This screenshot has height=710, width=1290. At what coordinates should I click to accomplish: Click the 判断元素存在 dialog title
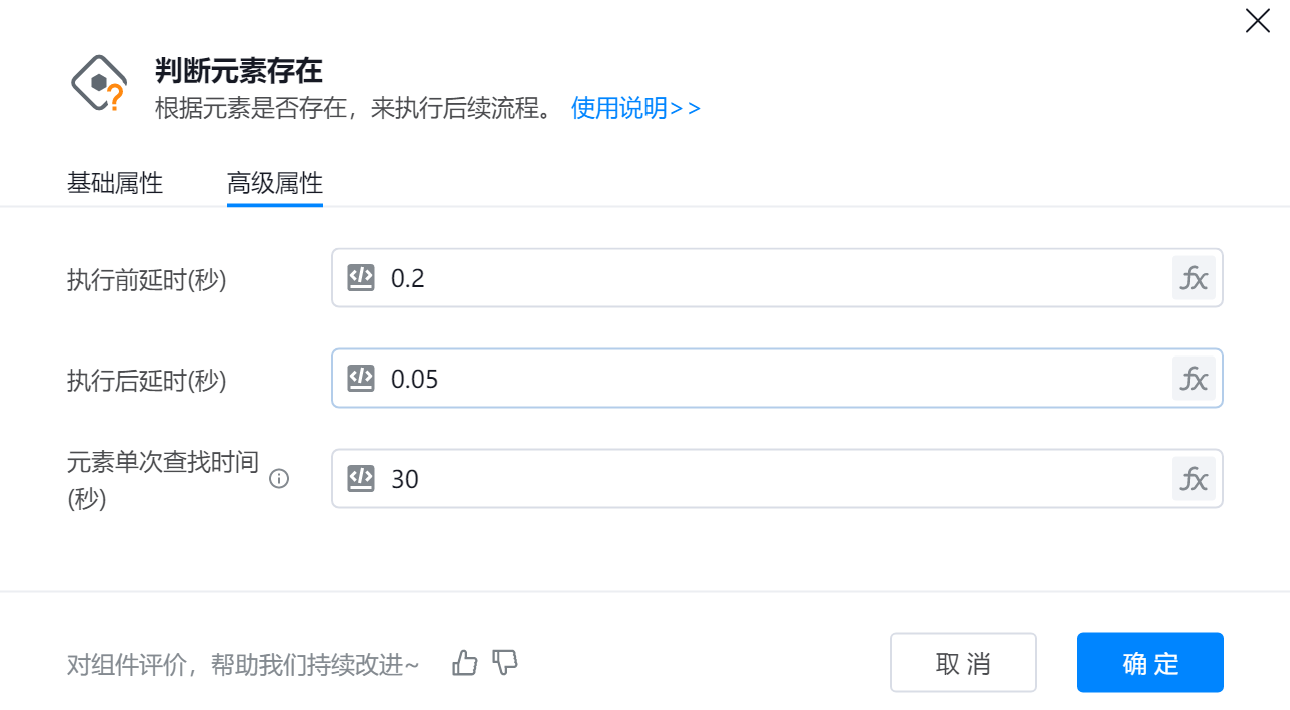(239, 71)
